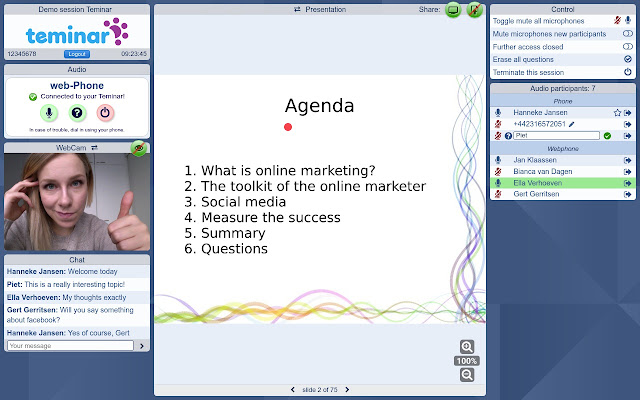Toggle the WebCam visibility eye icon

(x=139, y=148)
